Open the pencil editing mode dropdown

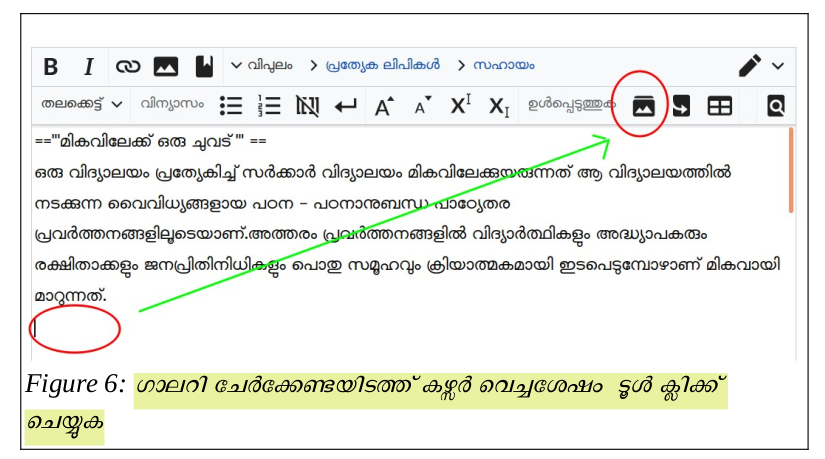click(761, 66)
